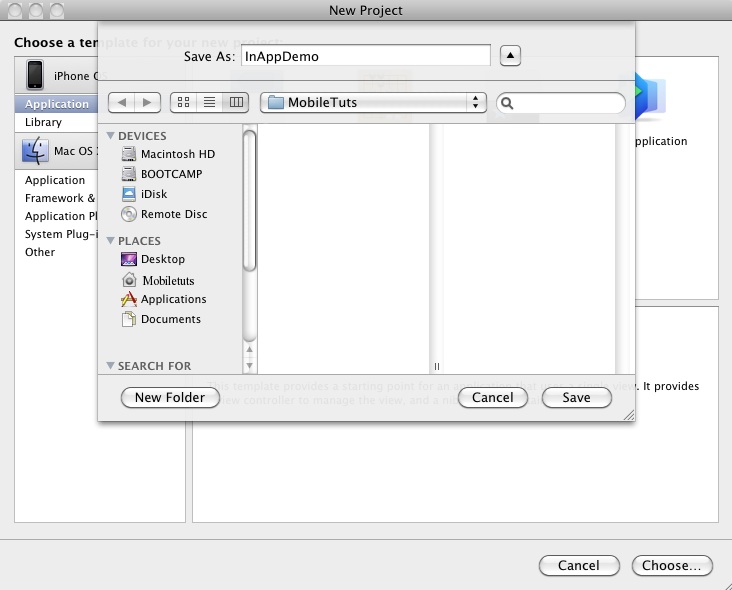The width and height of the screenshot is (732, 590).
Task: Select BOOTCAMP drive icon
Action: (x=128, y=174)
